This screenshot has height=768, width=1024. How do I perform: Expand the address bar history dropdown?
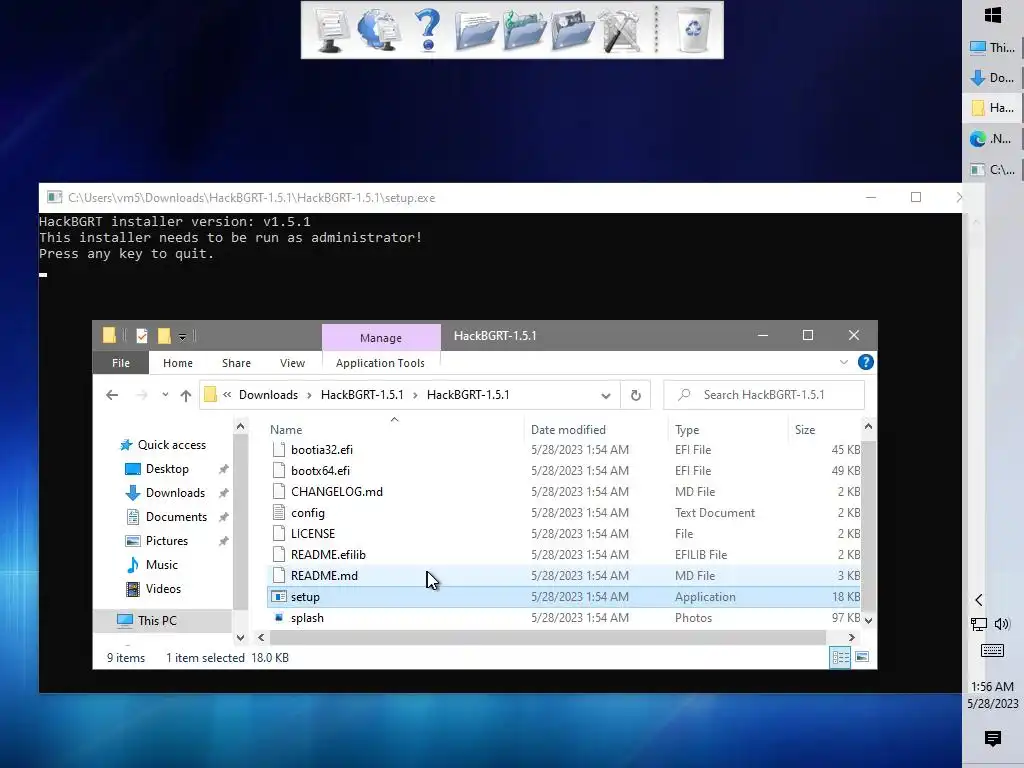point(605,396)
